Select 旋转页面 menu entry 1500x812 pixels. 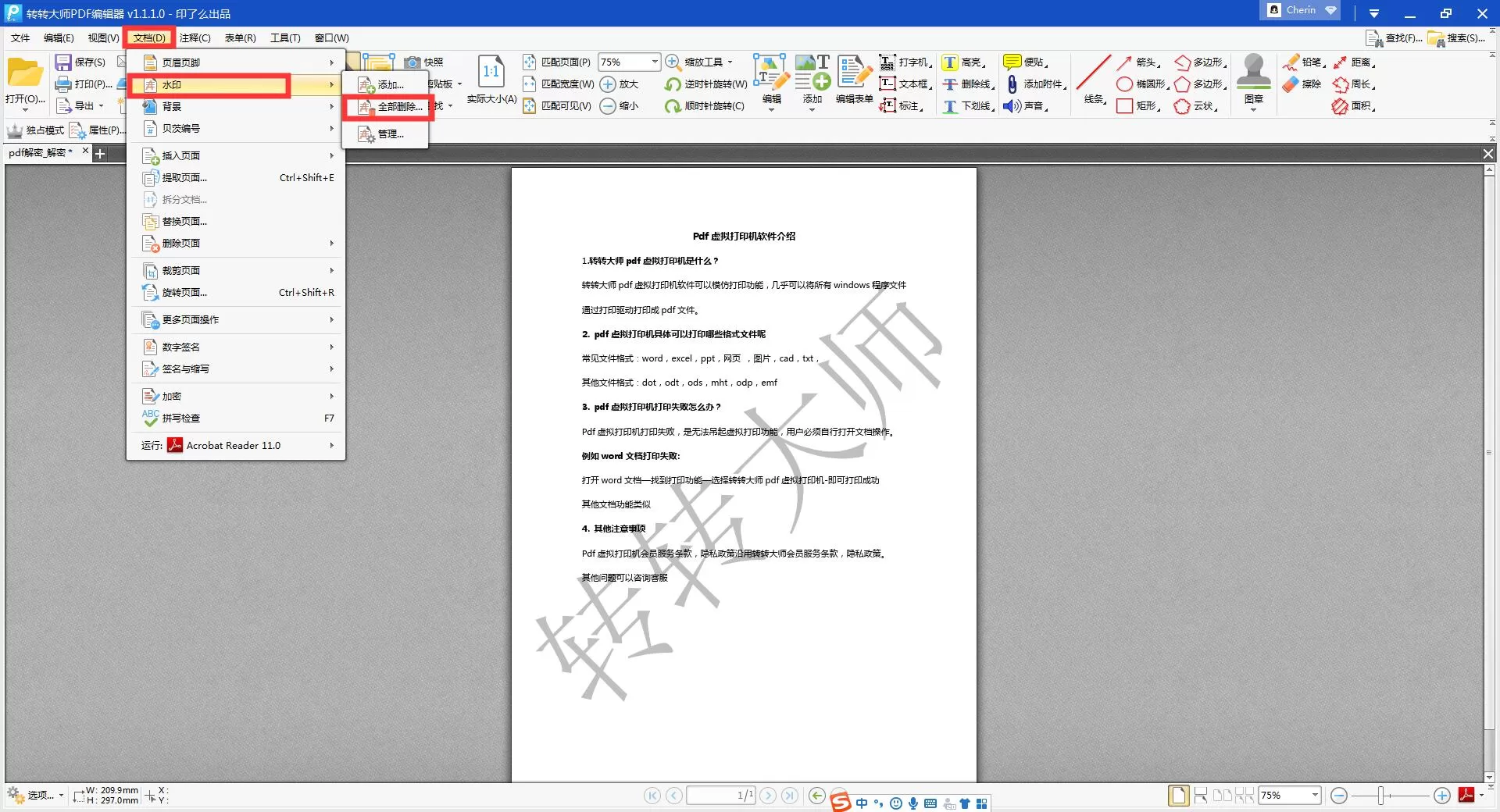tap(236, 293)
